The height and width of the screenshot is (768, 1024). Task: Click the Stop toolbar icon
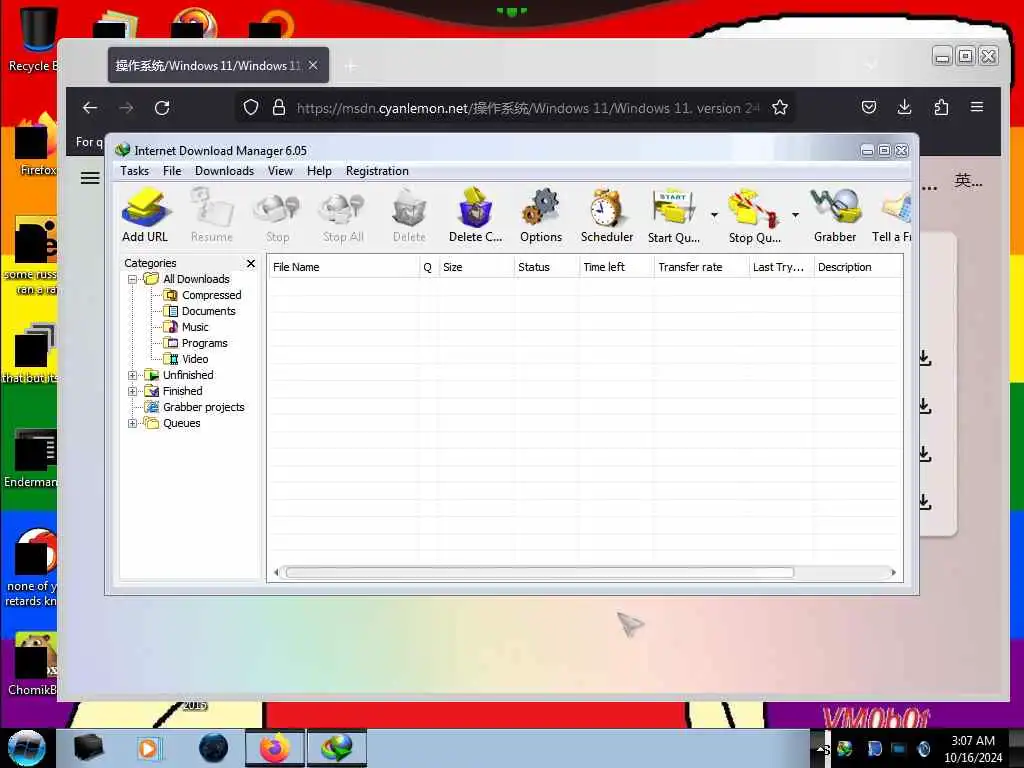pos(277,215)
